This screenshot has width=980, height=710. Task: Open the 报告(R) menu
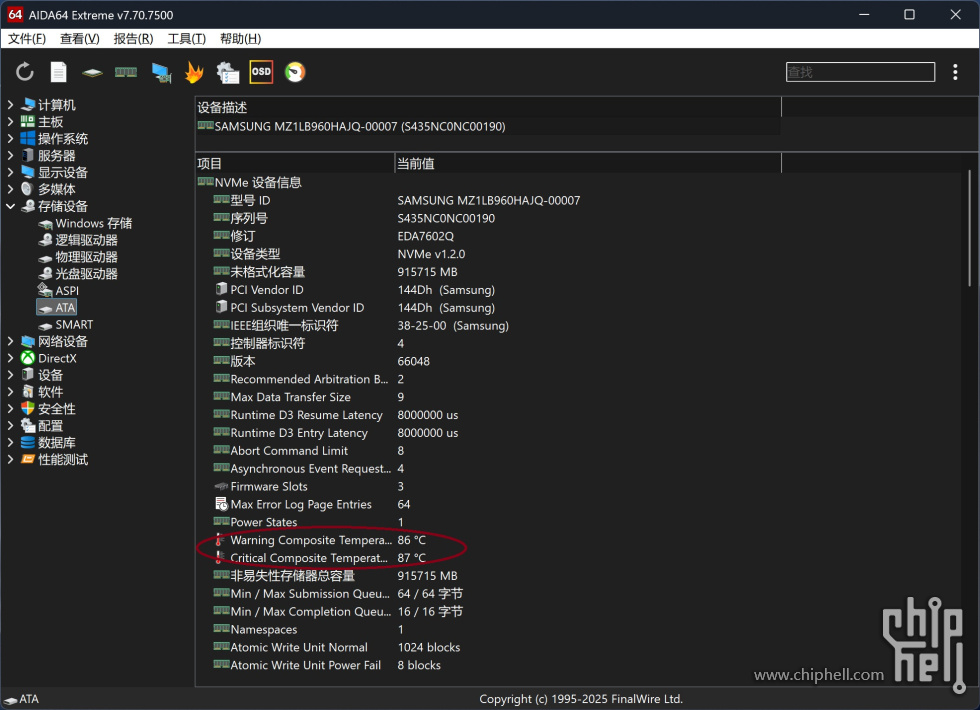133,39
